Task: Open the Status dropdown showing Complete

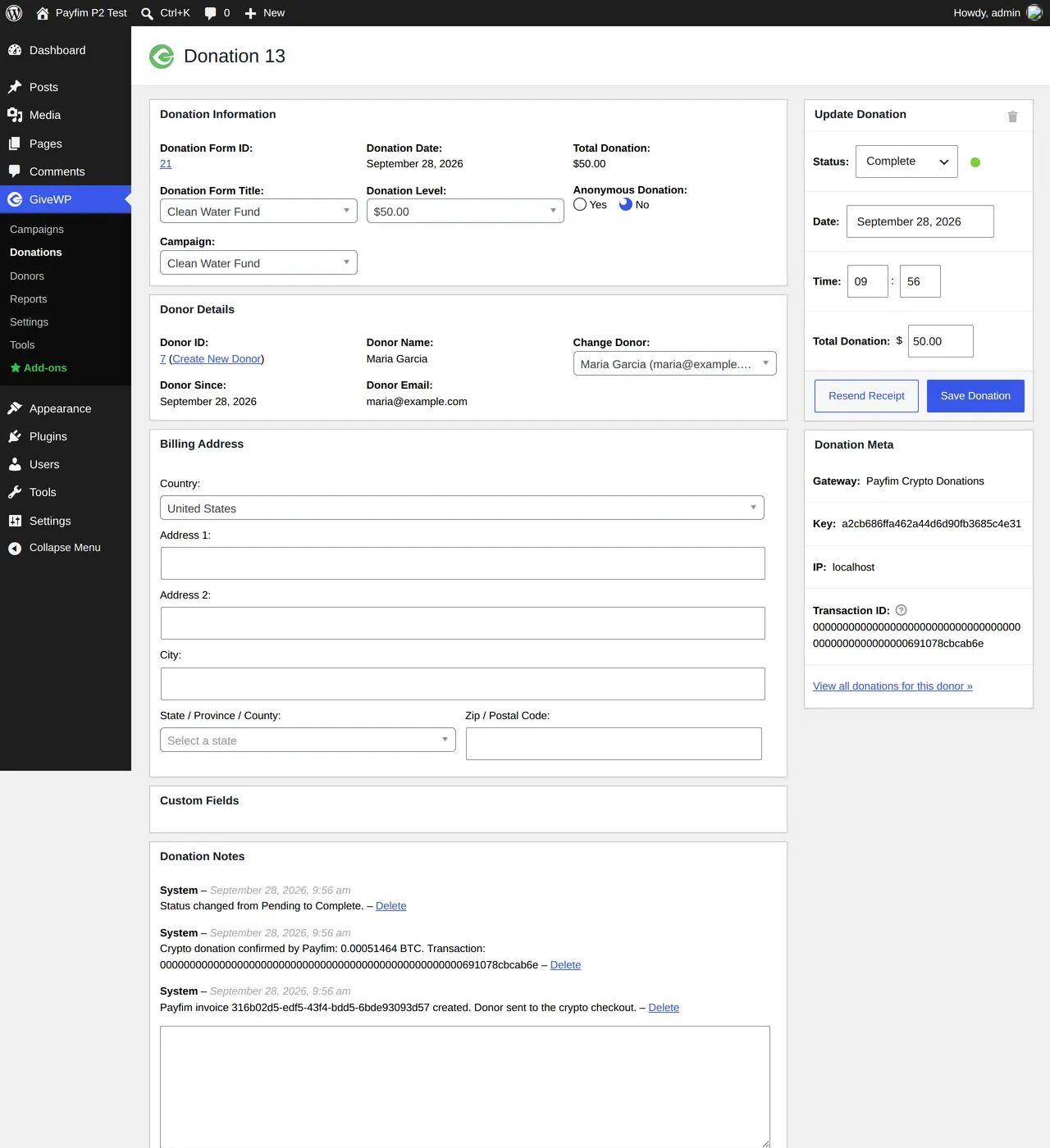Action: point(906,162)
